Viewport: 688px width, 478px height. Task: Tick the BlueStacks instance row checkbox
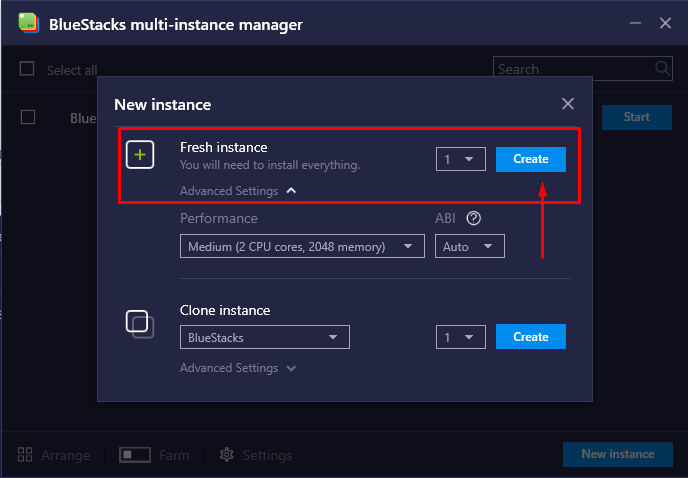(x=28, y=117)
